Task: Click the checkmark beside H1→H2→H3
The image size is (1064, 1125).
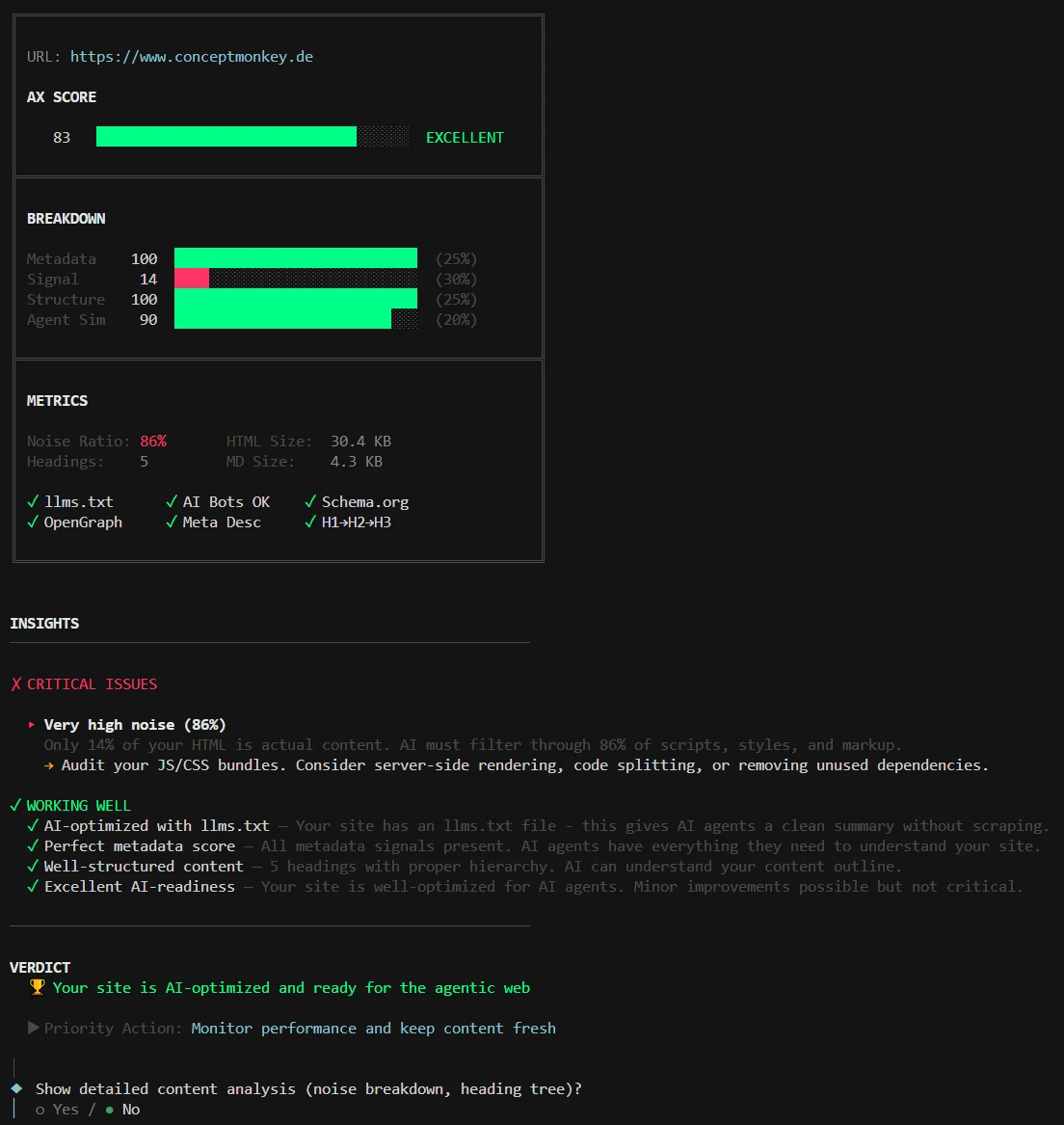Action: pyautogui.click(x=309, y=522)
